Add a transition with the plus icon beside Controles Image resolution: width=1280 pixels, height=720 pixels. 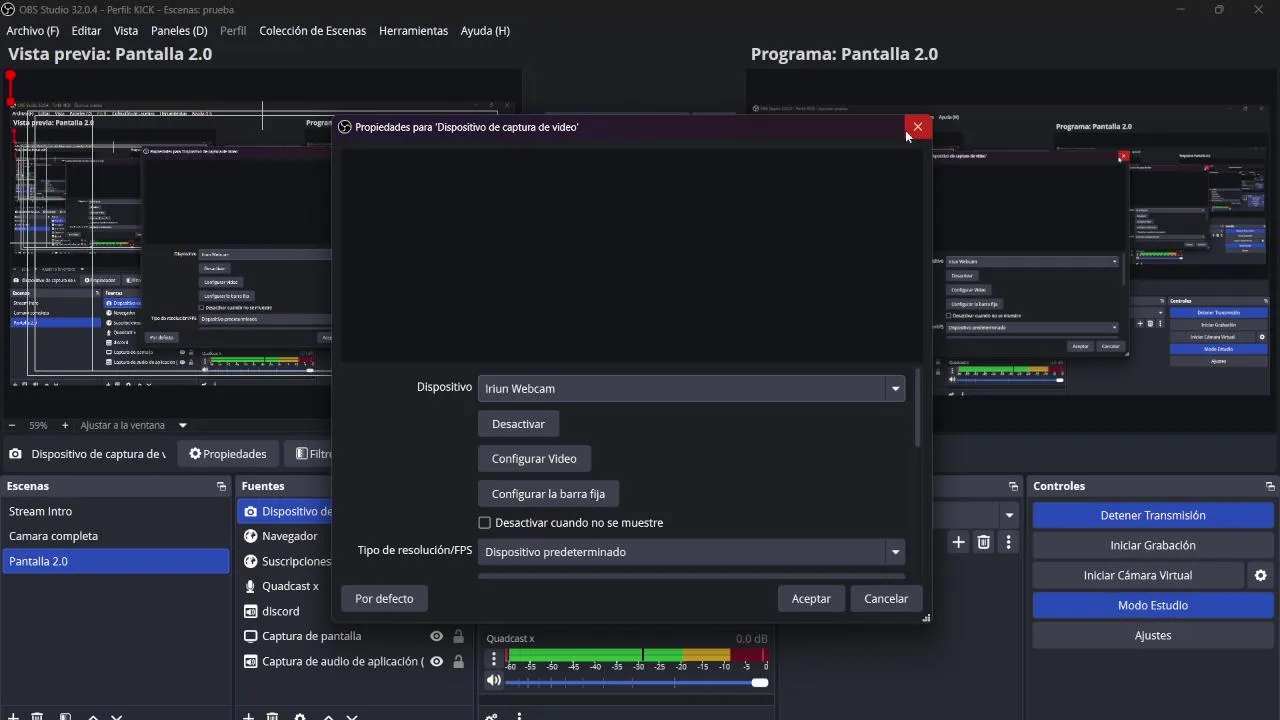958,542
